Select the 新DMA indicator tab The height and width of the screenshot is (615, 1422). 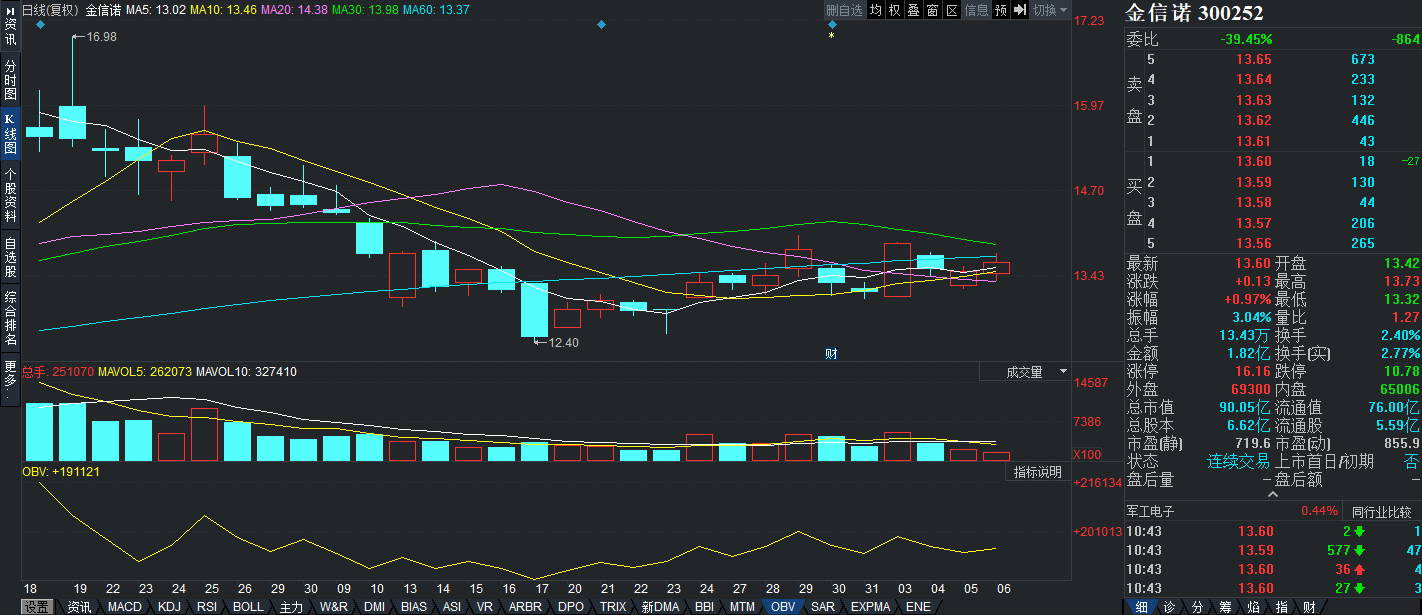(660, 607)
